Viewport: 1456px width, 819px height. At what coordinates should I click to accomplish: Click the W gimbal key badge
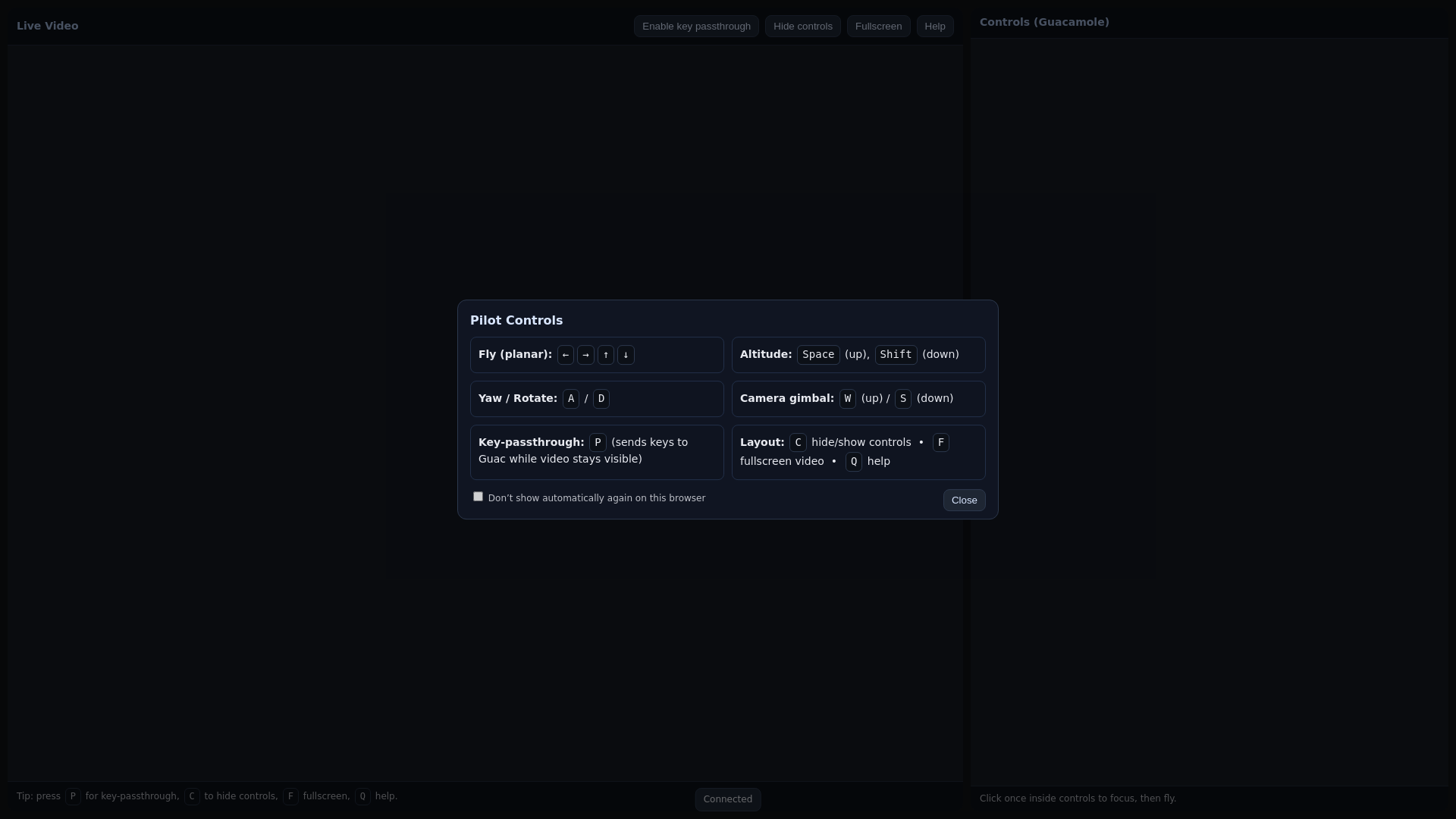point(847,399)
